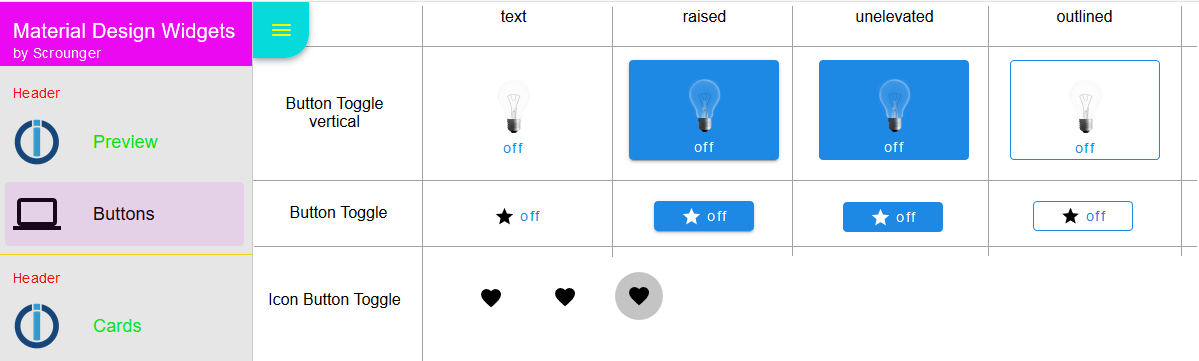The image size is (1199, 361).
Task: Toggle the raised vertical lightbulb button
Action: click(703, 110)
